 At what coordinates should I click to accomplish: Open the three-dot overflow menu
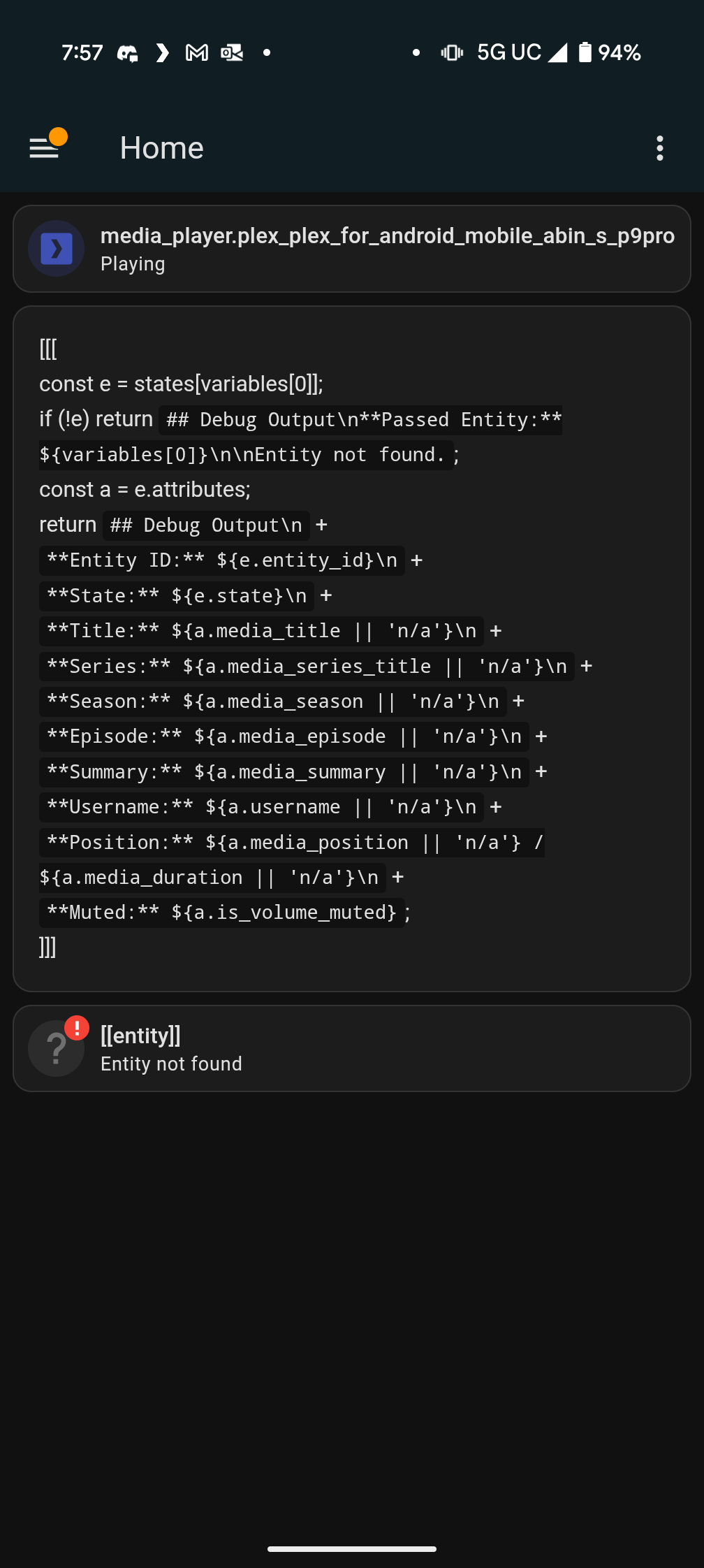659,148
